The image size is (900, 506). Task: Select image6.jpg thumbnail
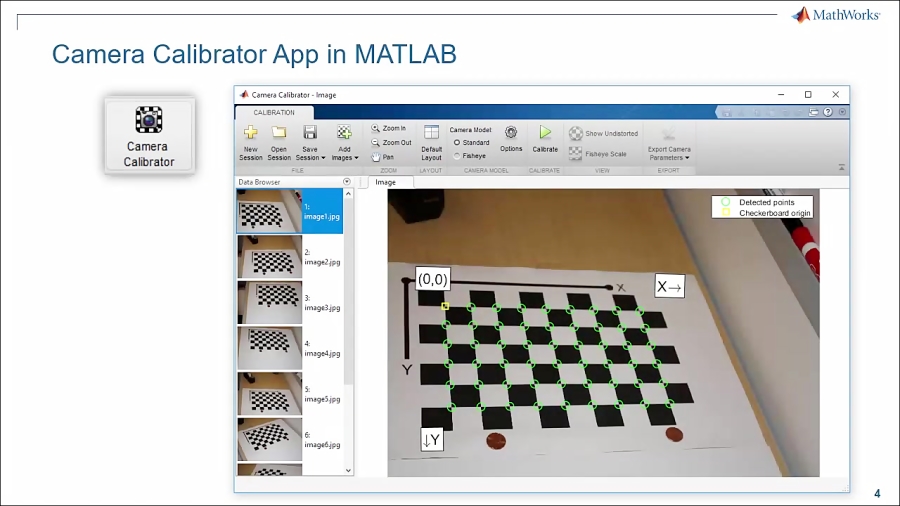point(270,439)
